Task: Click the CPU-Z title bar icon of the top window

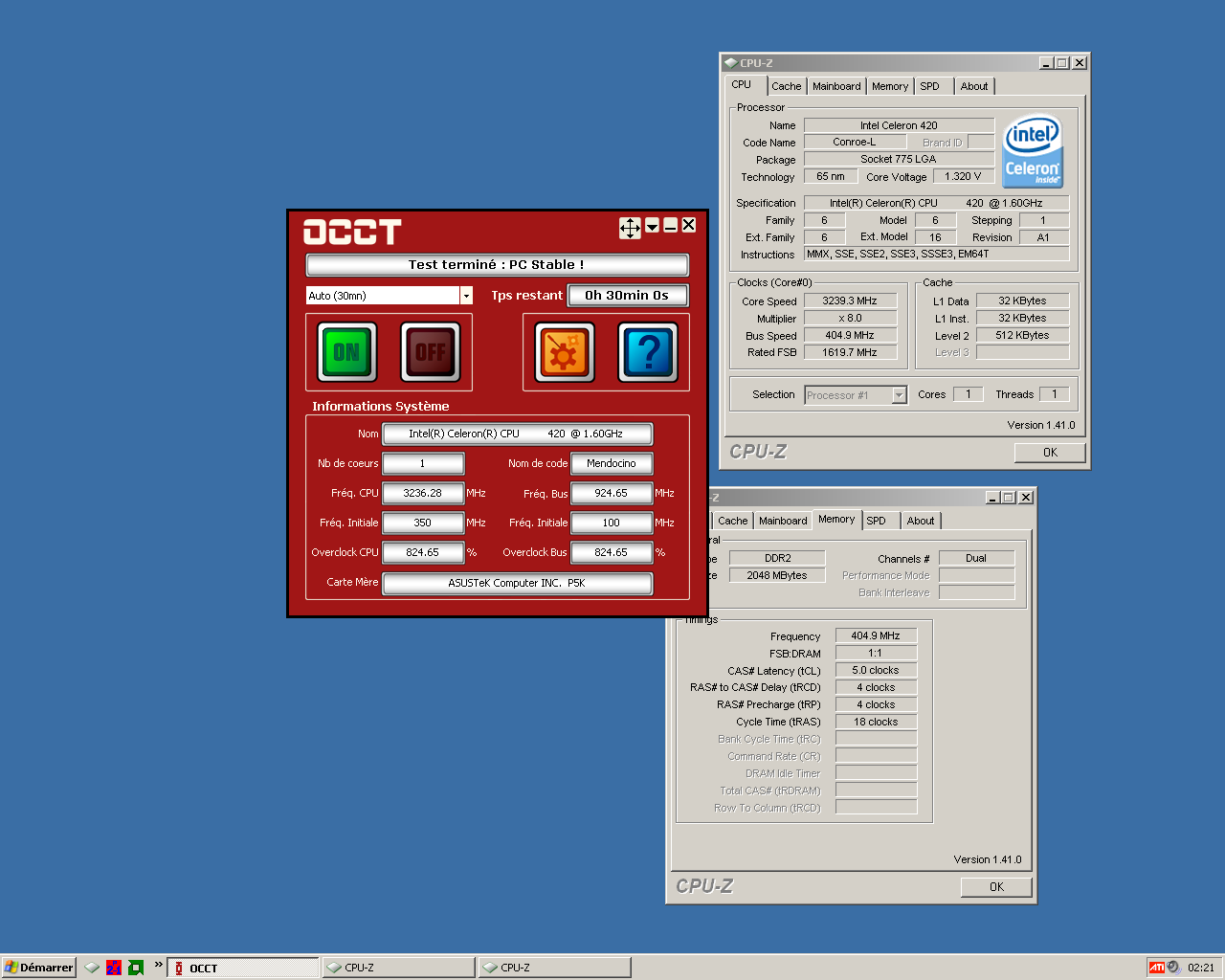Action: pos(730,63)
